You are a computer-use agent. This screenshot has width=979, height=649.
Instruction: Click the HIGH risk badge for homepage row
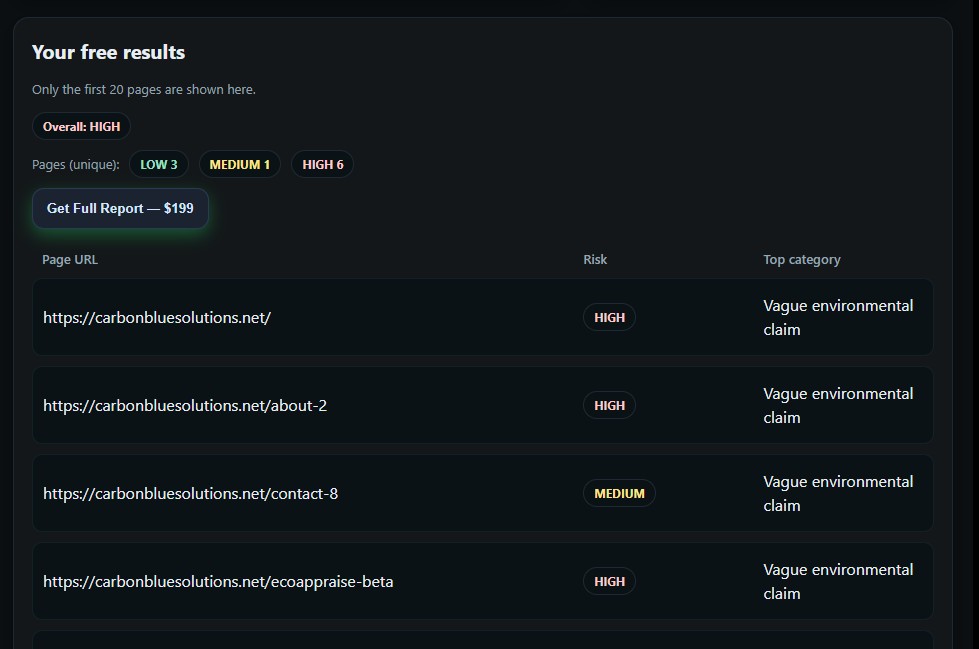609,318
